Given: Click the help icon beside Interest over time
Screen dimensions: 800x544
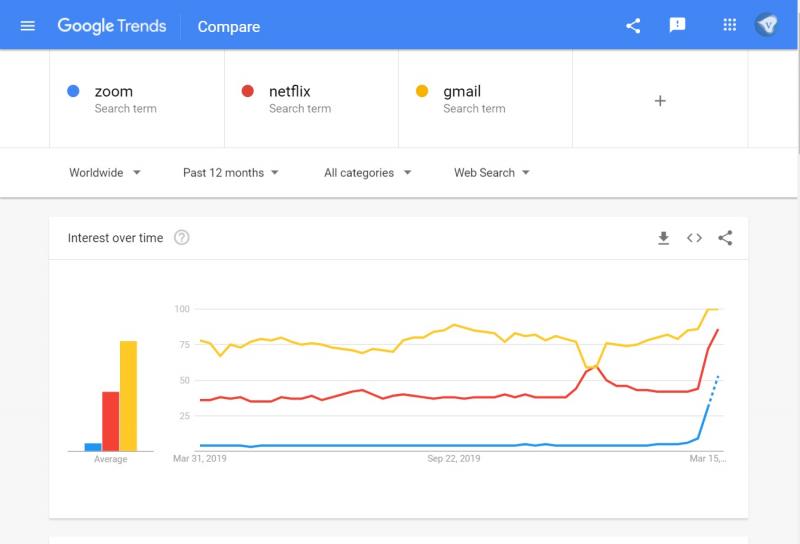Looking at the screenshot, I should coord(181,238).
